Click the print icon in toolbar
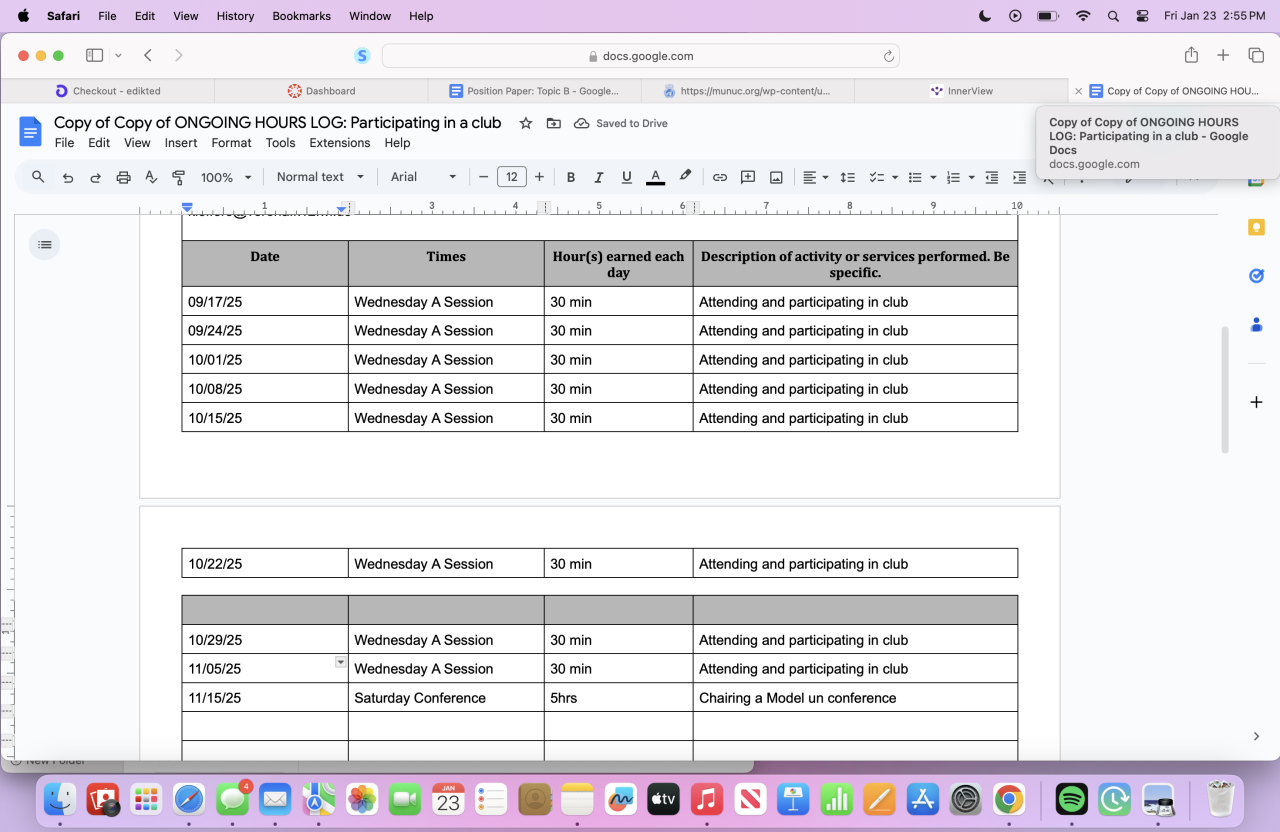 (123, 177)
